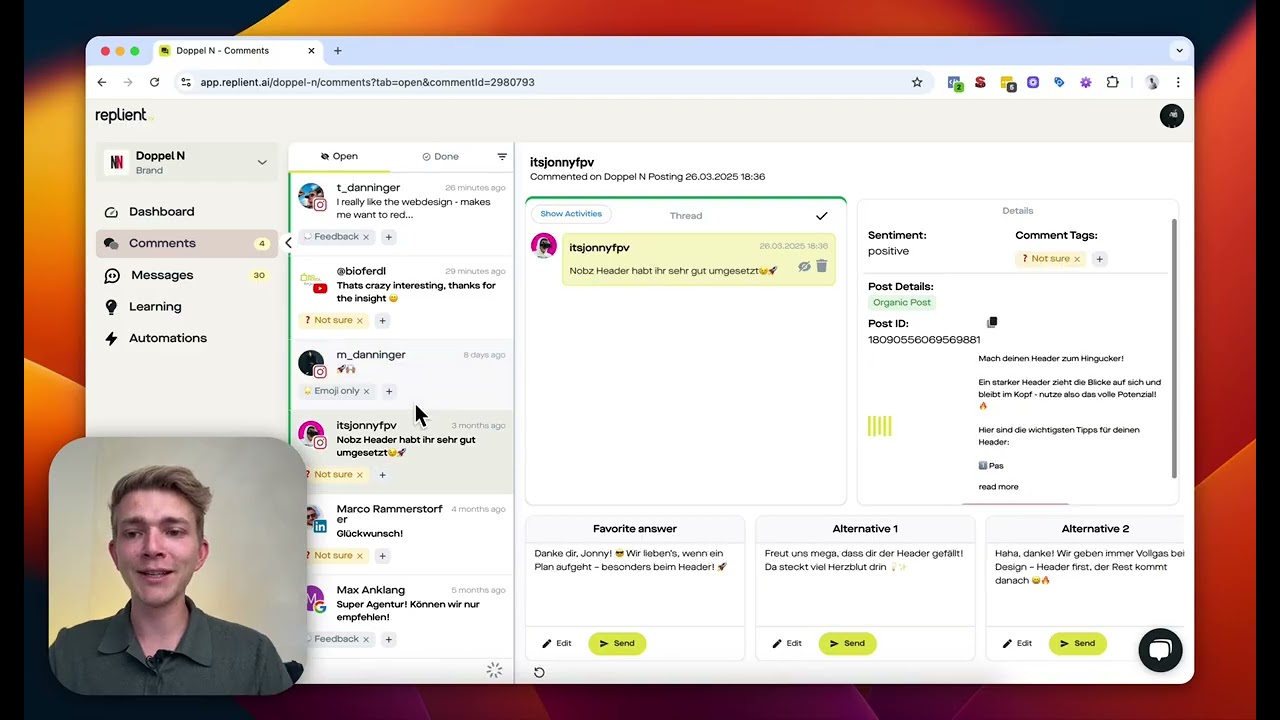This screenshot has width=1280, height=720.
Task: Remove the Not sure tag in Details
Action: click(x=1077, y=259)
